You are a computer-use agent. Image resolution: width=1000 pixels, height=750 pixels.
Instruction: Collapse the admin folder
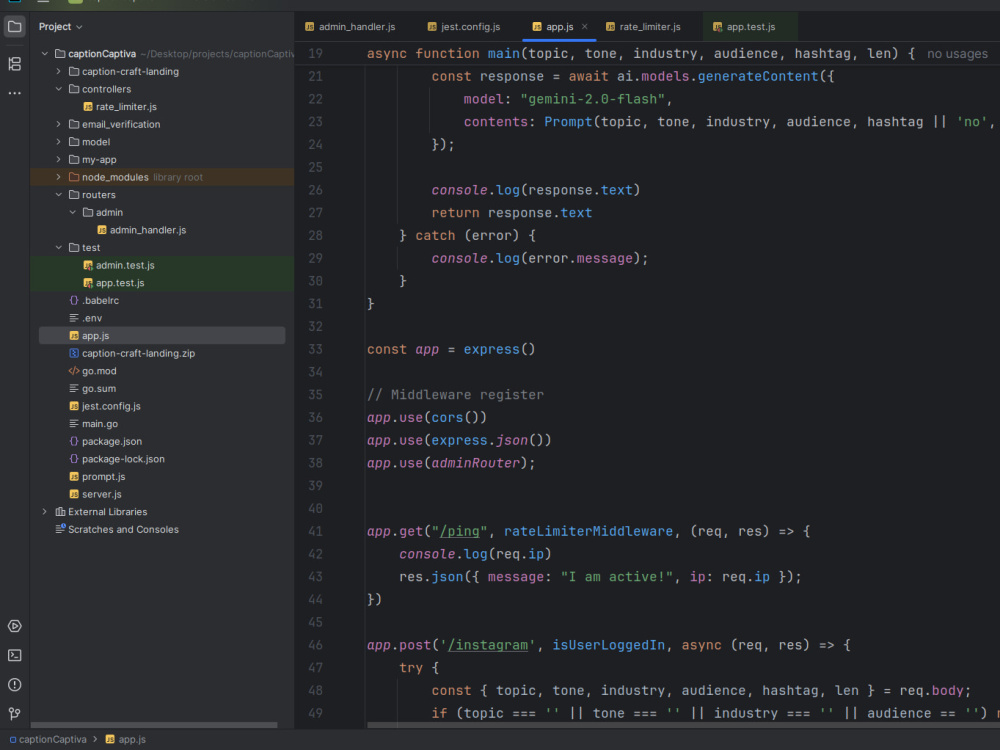click(x=73, y=212)
